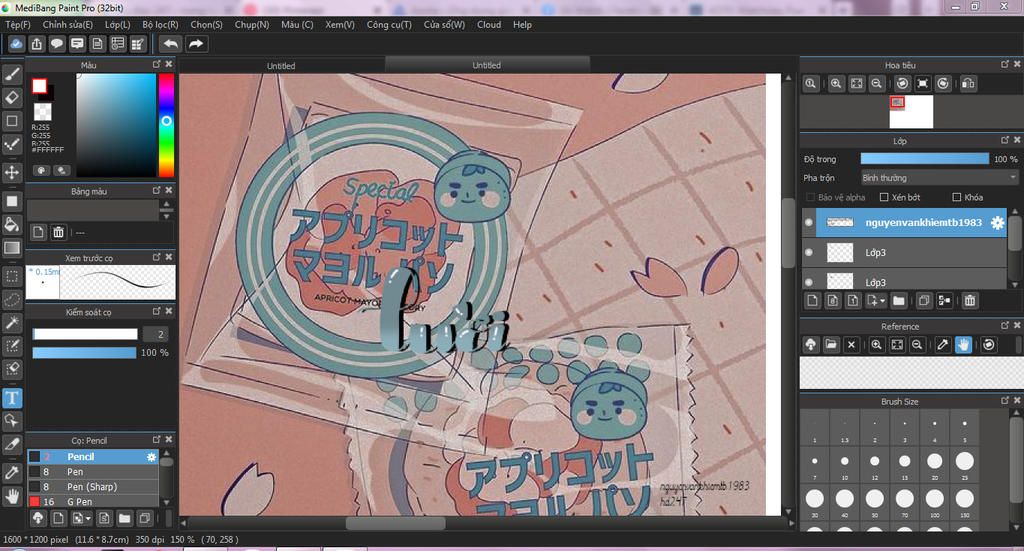Image resolution: width=1024 pixels, height=551 pixels.
Task: Open the Bộ lọc(R) menu
Action: click(161, 25)
